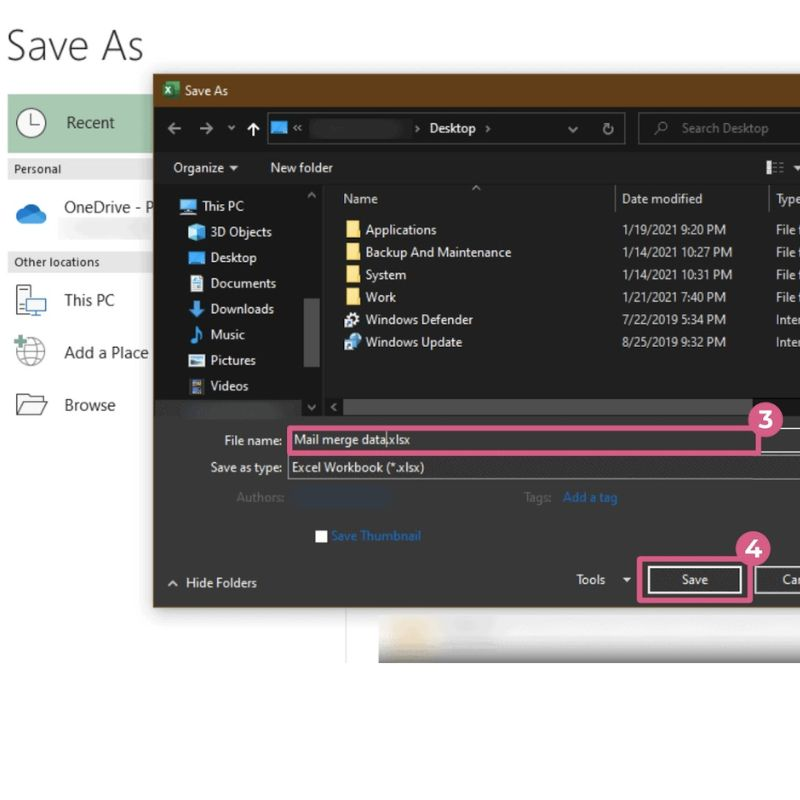Open the Save as type dropdown
This screenshot has height=800, width=800.
coord(544,467)
